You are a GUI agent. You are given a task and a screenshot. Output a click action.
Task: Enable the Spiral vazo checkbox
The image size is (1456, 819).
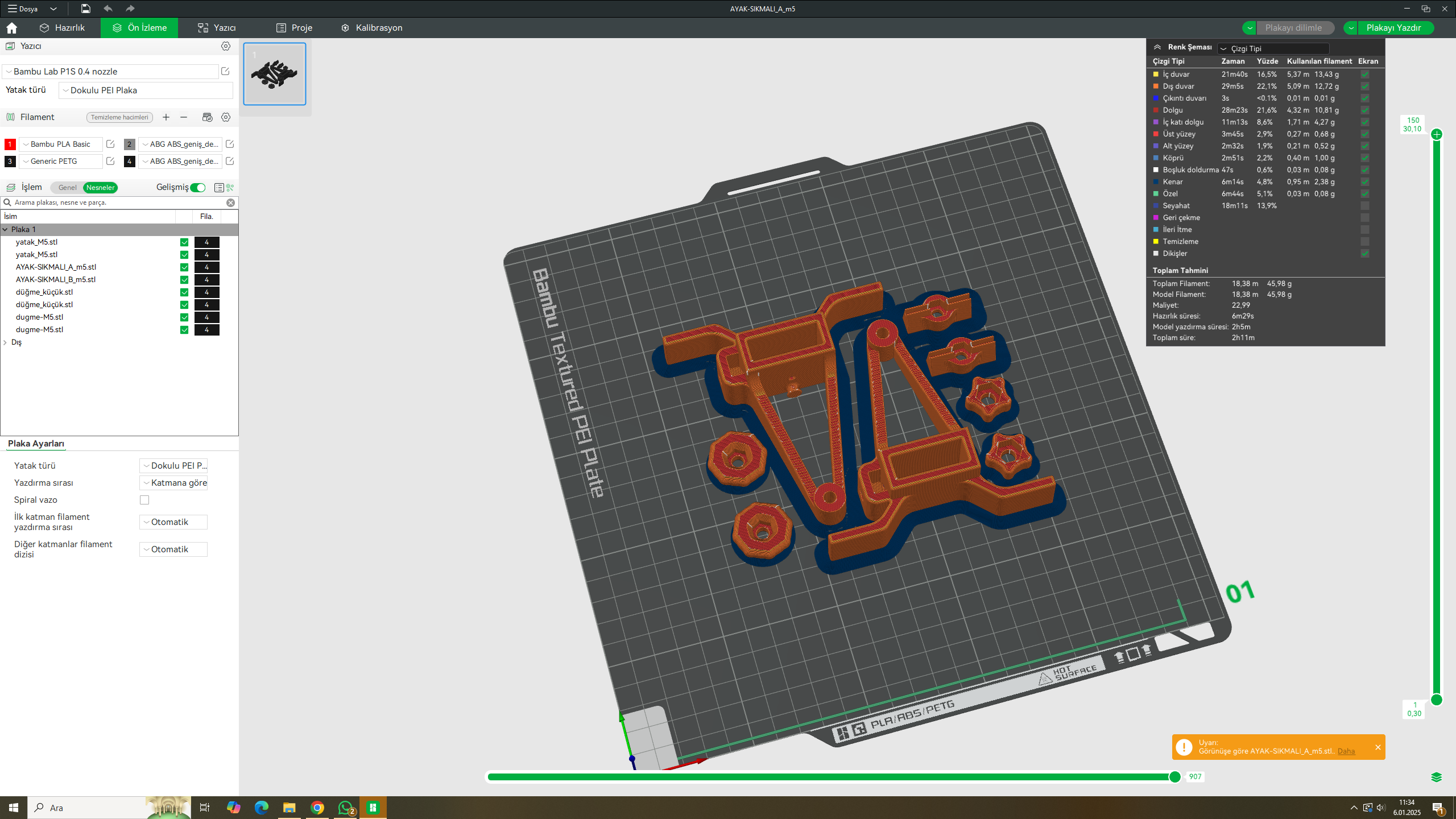pyautogui.click(x=144, y=500)
